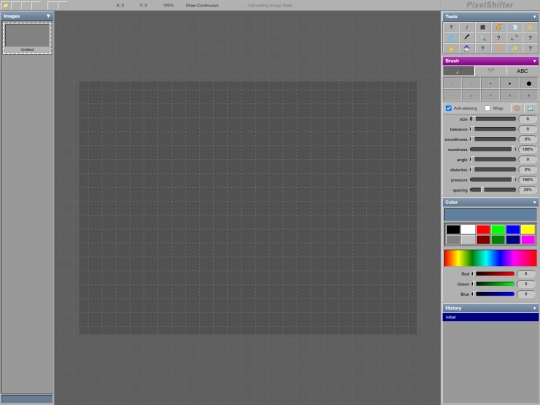Switch to the ABC text tab
This screenshot has width=540, height=405.
point(522,71)
